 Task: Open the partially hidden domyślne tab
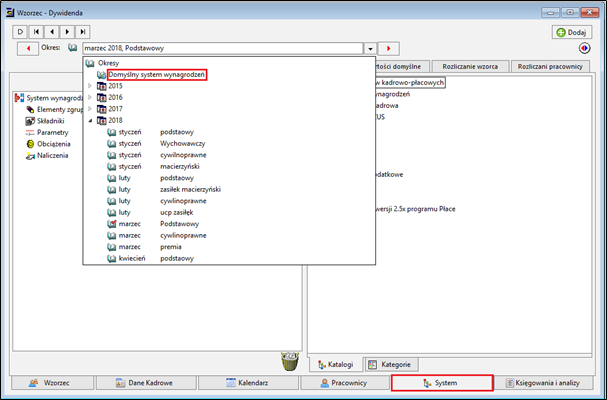click(402, 66)
